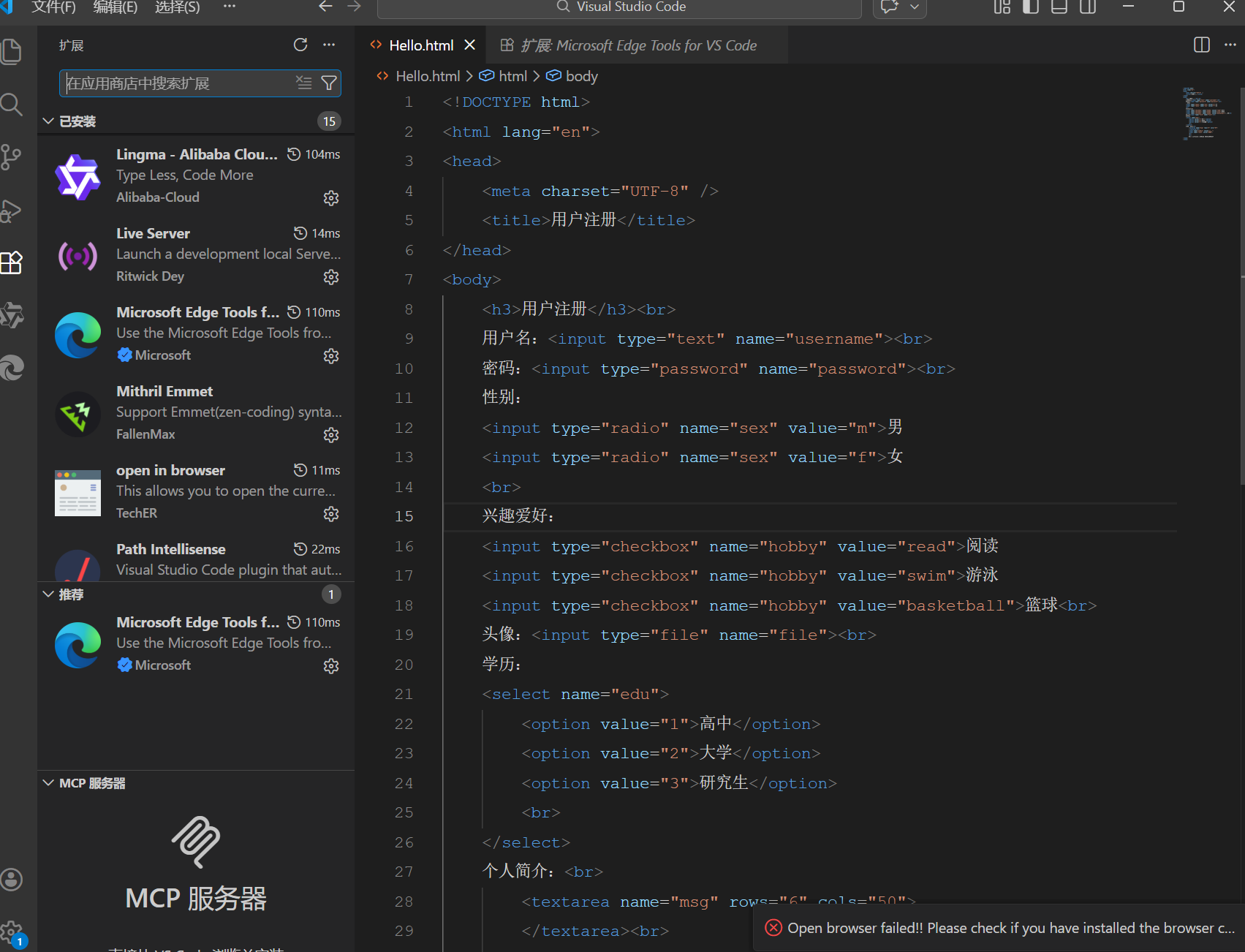The image size is (1245, 952).
Task: Select Extensions view icon in activity bar
Action: pos(12,262)
